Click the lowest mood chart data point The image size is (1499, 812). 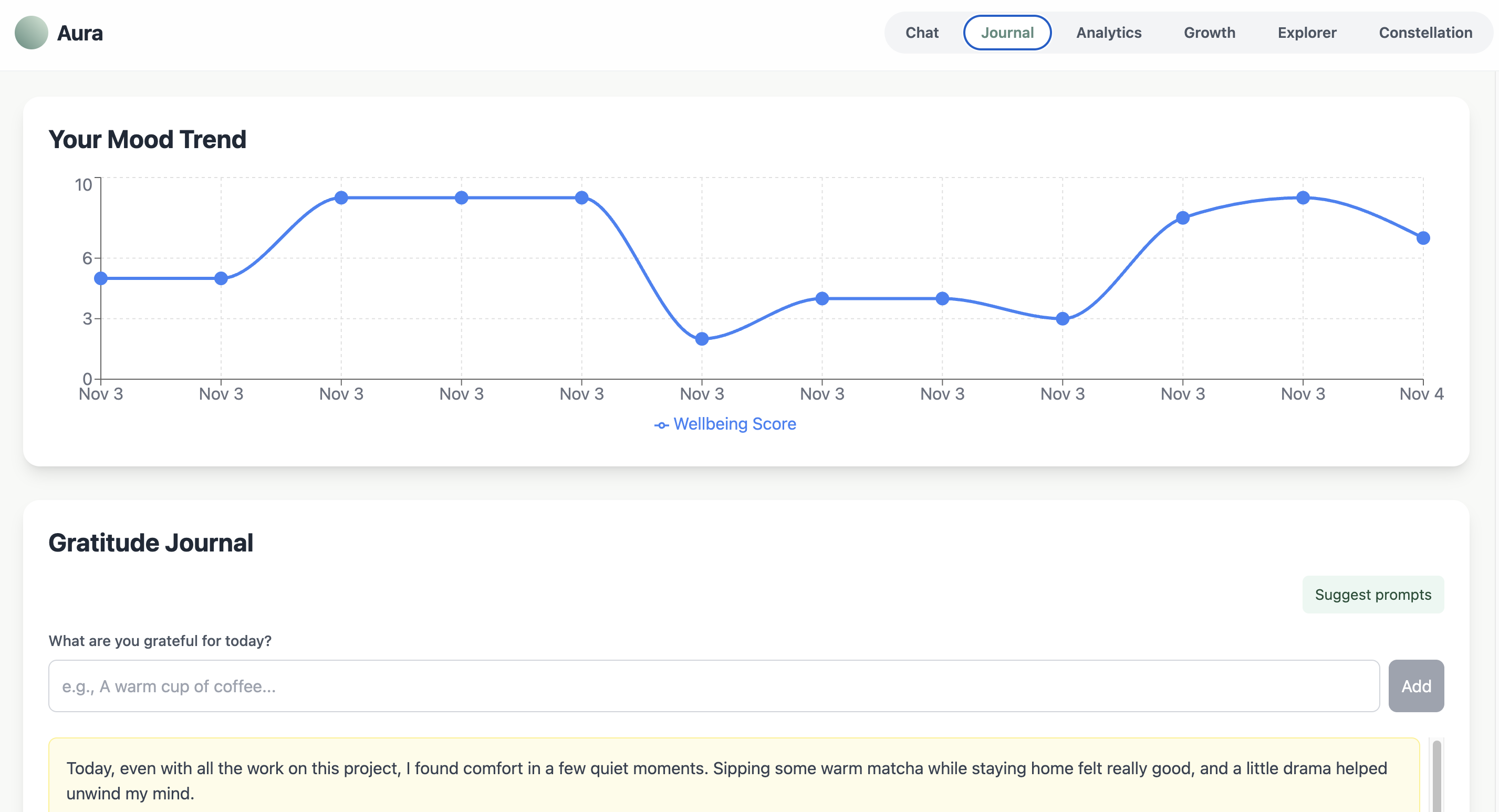point(702,339)
